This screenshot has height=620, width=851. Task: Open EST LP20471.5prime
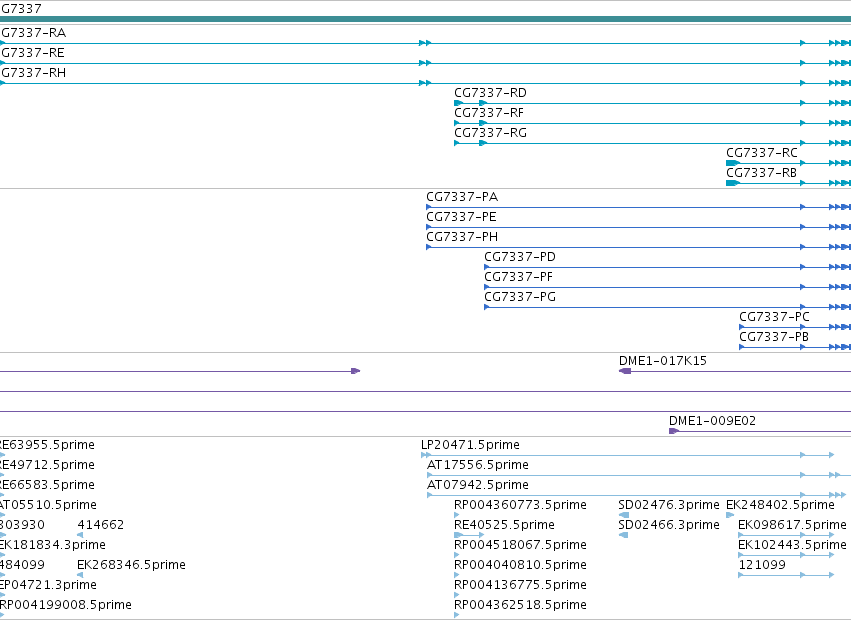click(470, 445)
